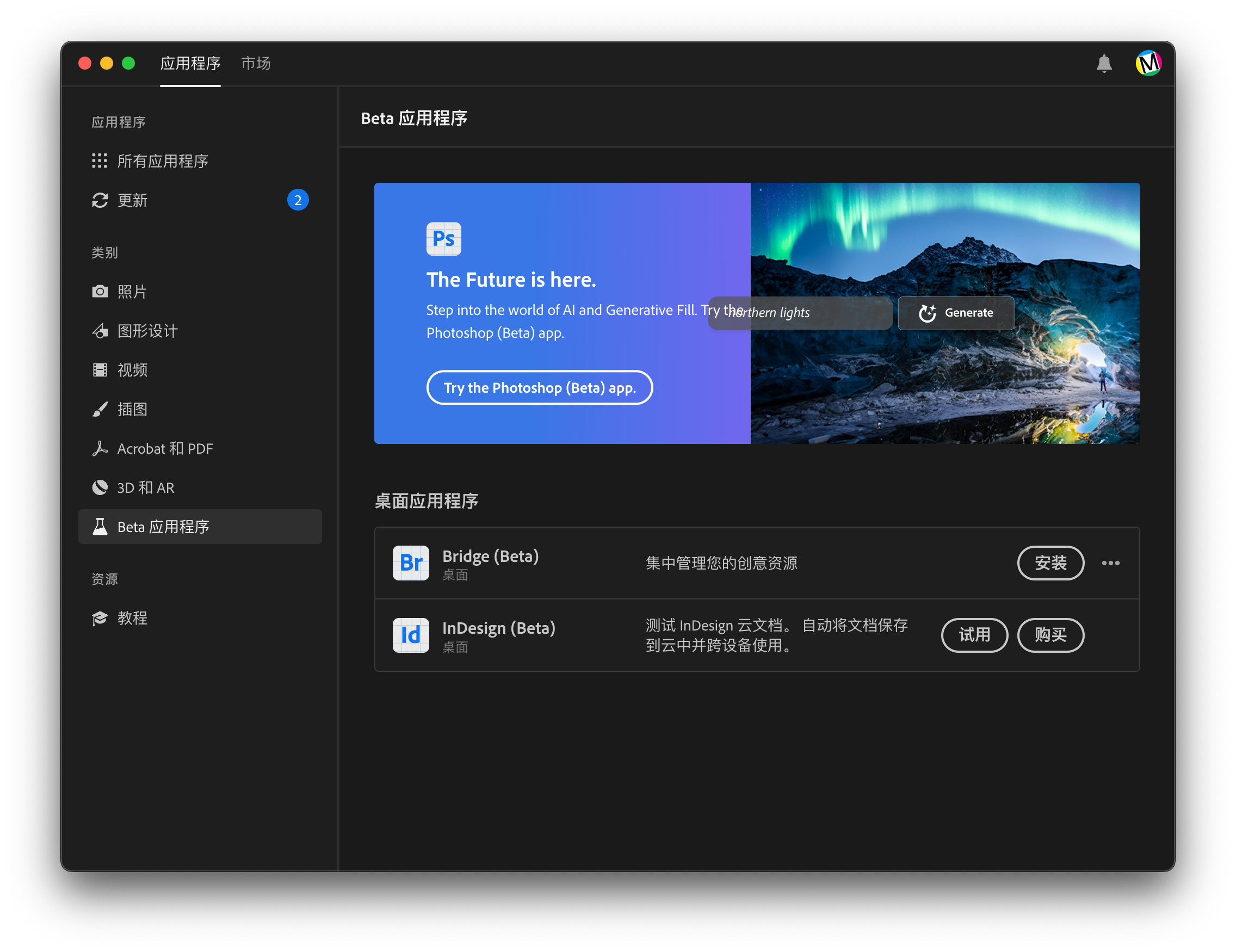The height and width of the screenshot is (952, 1236).
Task: Click the Photoshop icon in the banner
Action: click(444, 239)
